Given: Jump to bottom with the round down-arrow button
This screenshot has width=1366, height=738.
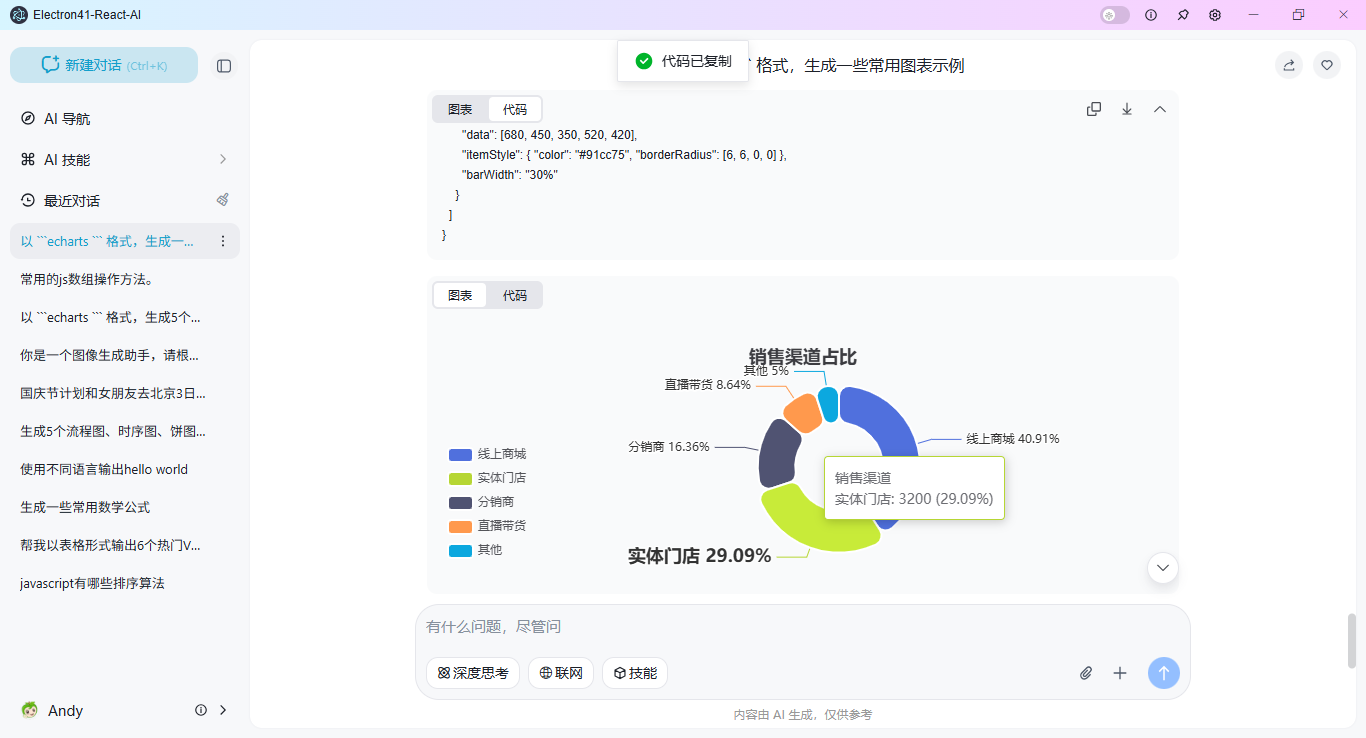Looking at the screenshot, I should tap(1163, 568).
